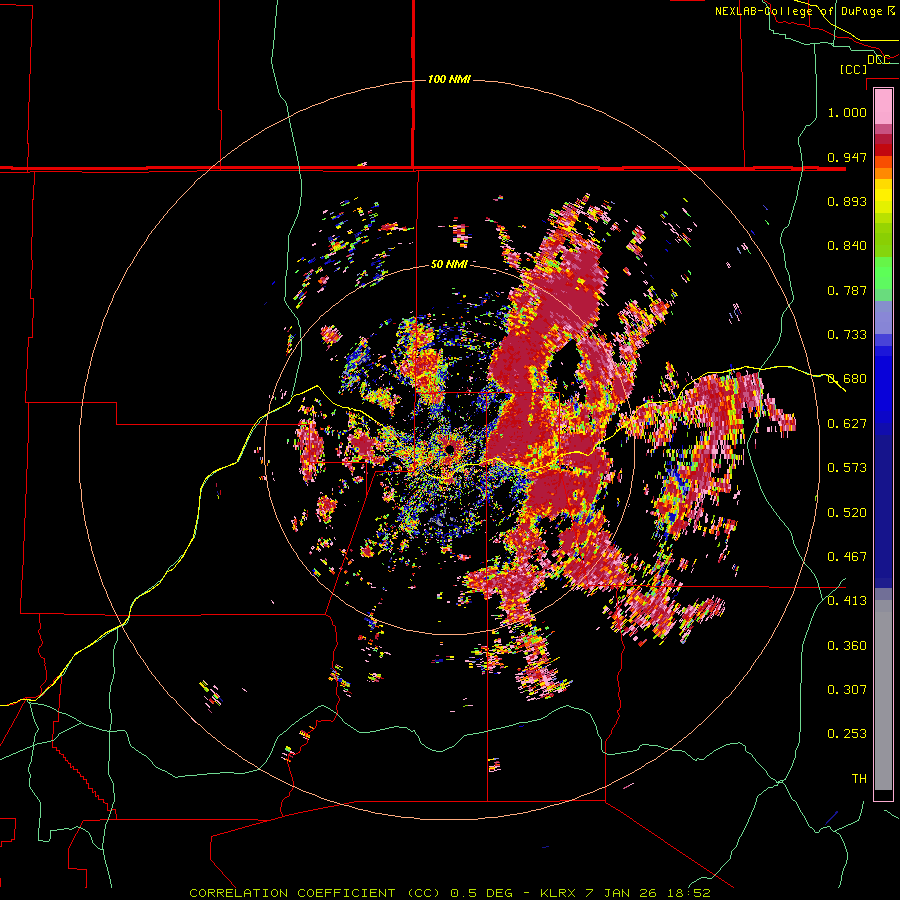
Task: Click the NEXLAB-College of DuPage watermark text
Action: point(804,11)
